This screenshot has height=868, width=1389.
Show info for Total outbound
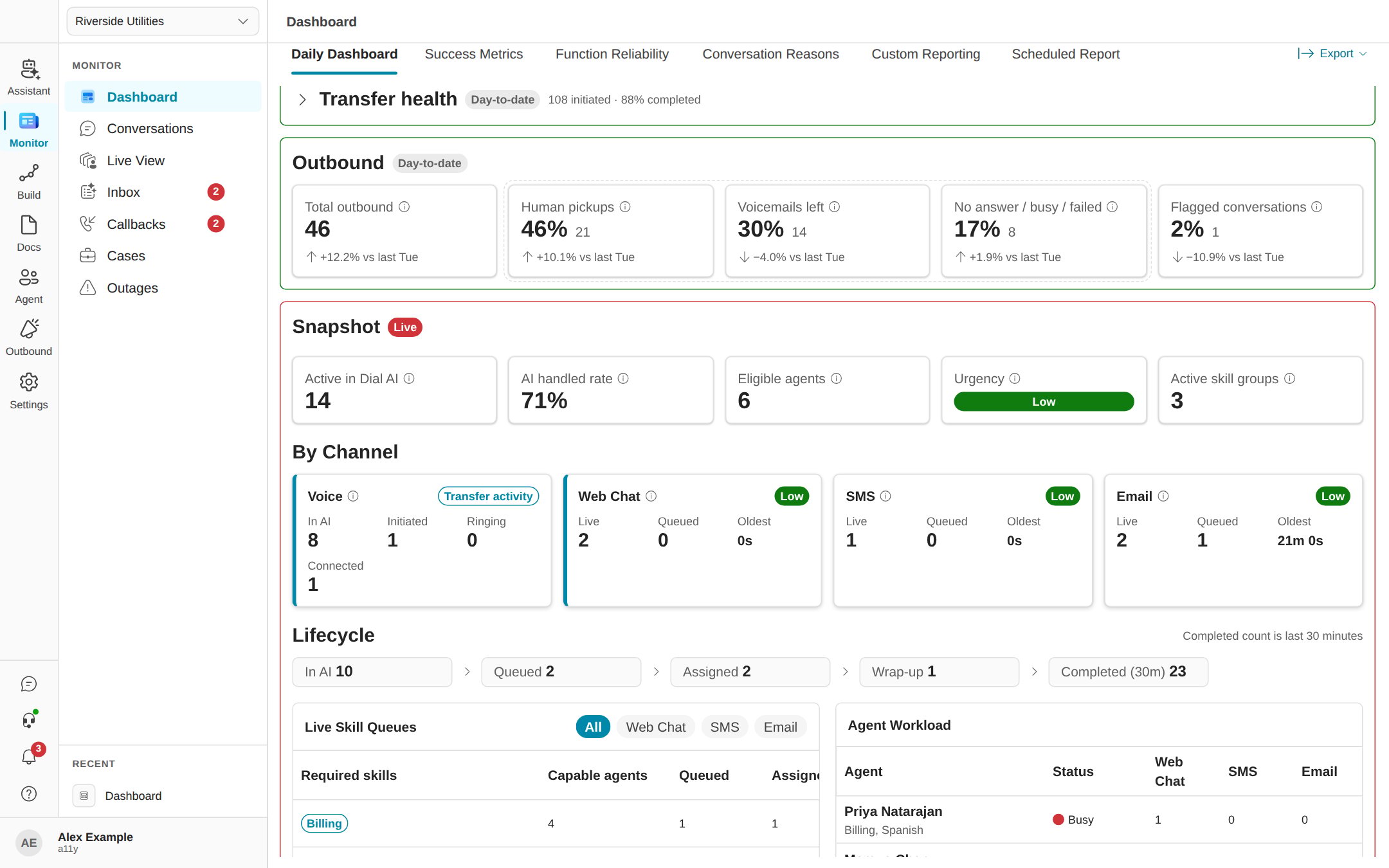pyautogui.click(x=404, y=207)
